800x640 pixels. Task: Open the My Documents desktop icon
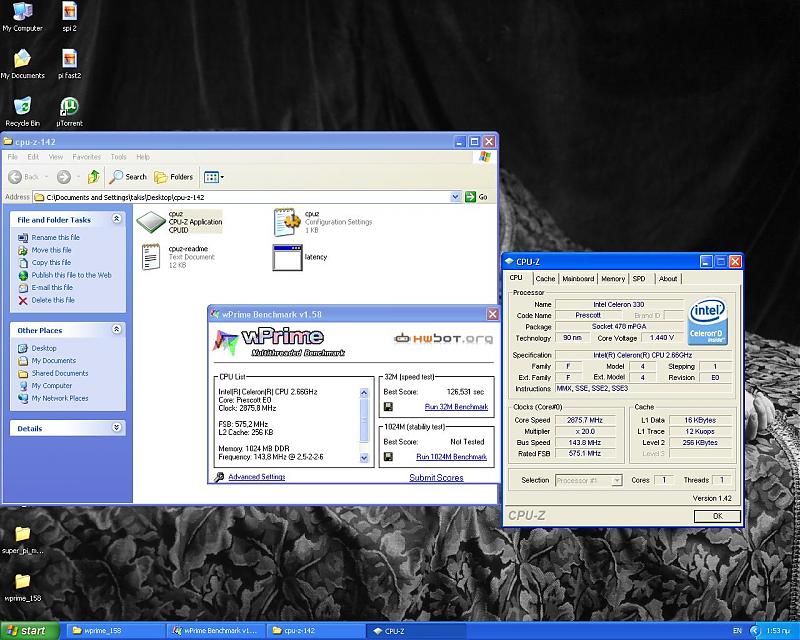point(22,64)
